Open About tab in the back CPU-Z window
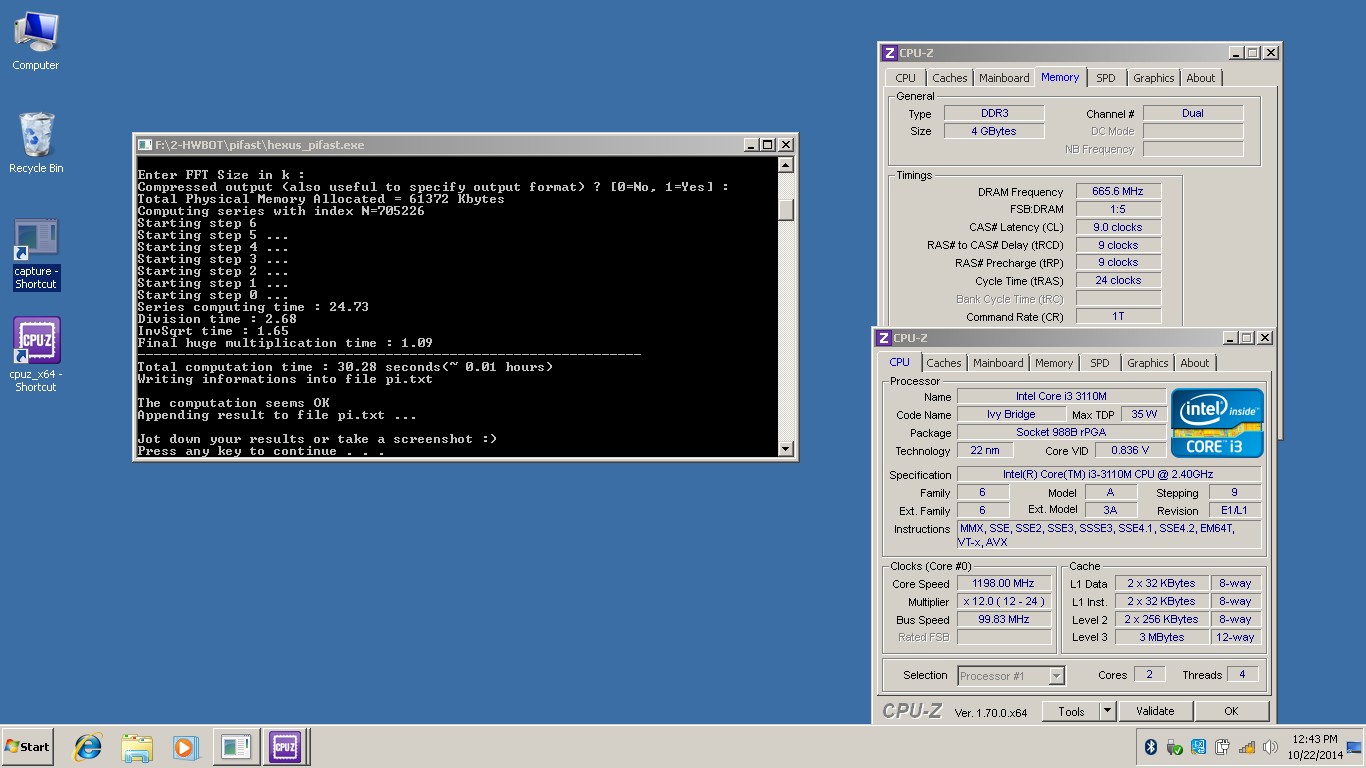 [1201, 78]
